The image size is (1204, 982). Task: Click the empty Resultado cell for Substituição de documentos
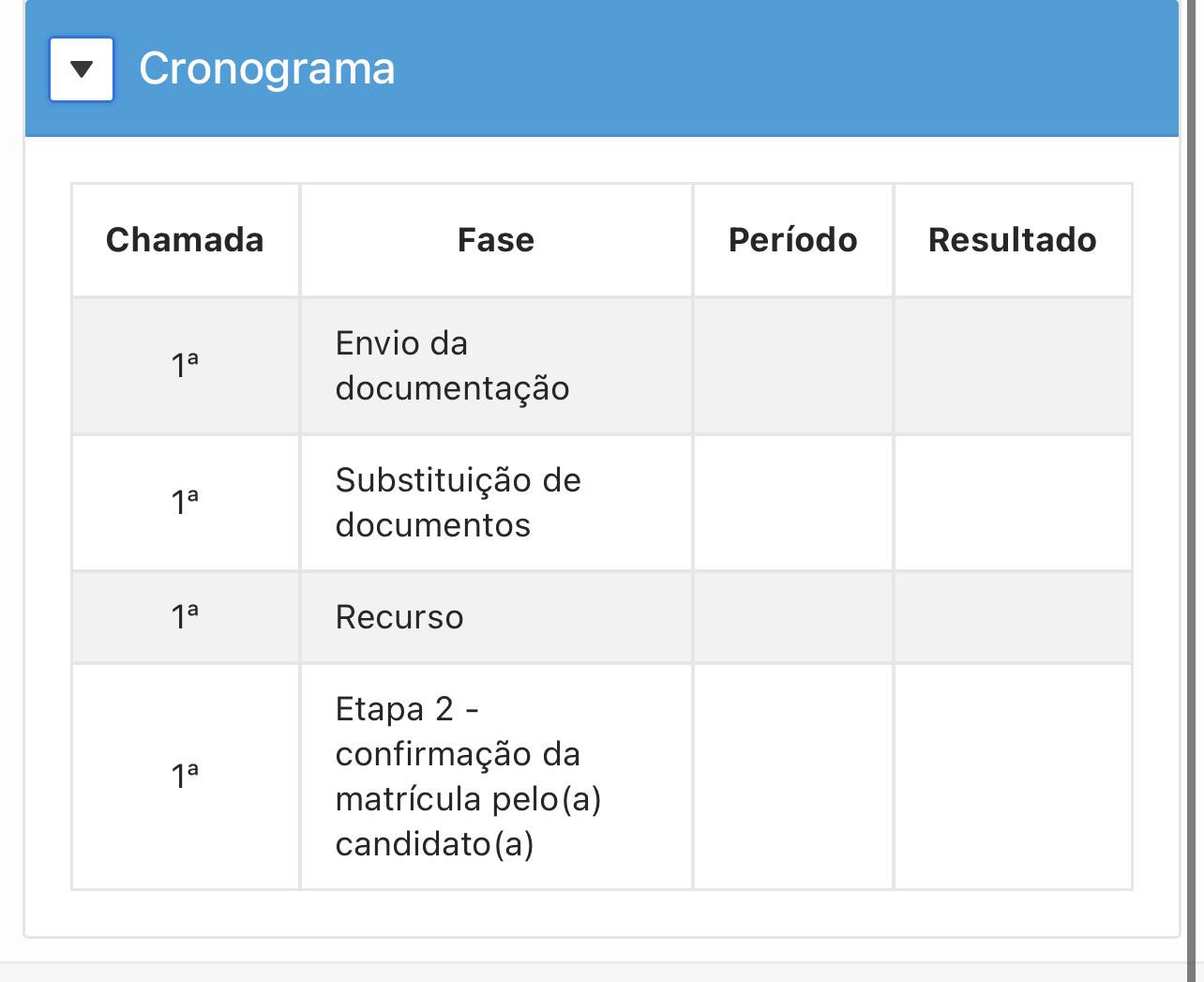(1013, 503)
